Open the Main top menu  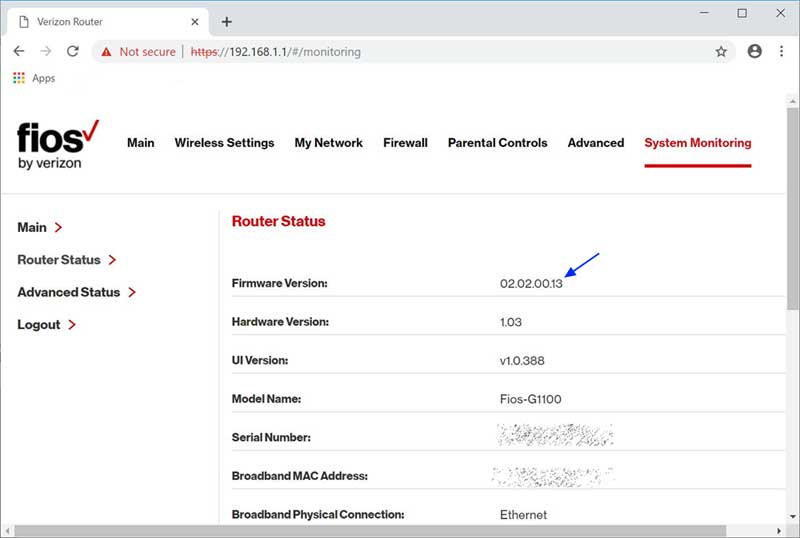(x=141, y=143)
